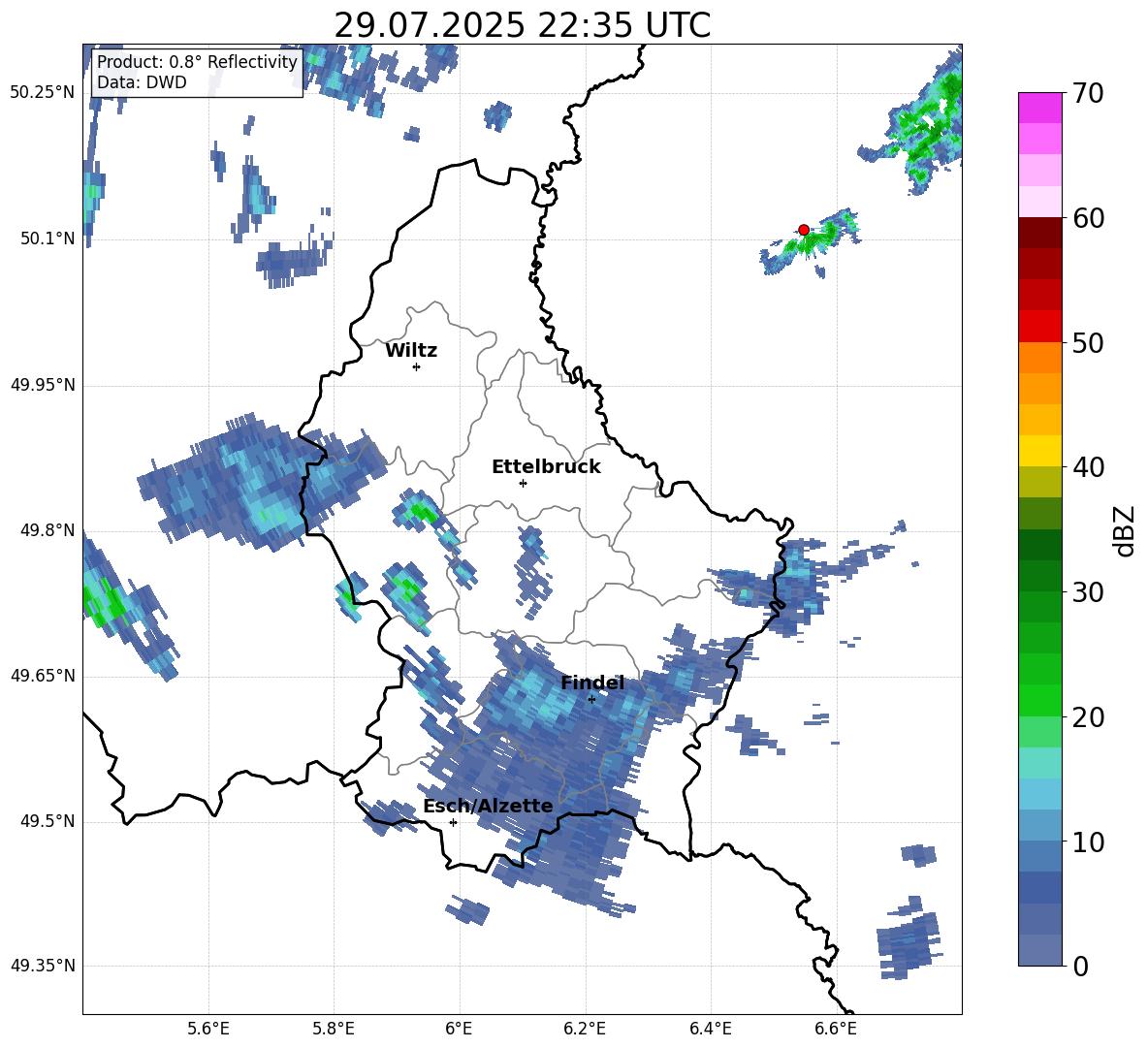Click the Esch/Alzette location cross marker

tap(453, 822)
